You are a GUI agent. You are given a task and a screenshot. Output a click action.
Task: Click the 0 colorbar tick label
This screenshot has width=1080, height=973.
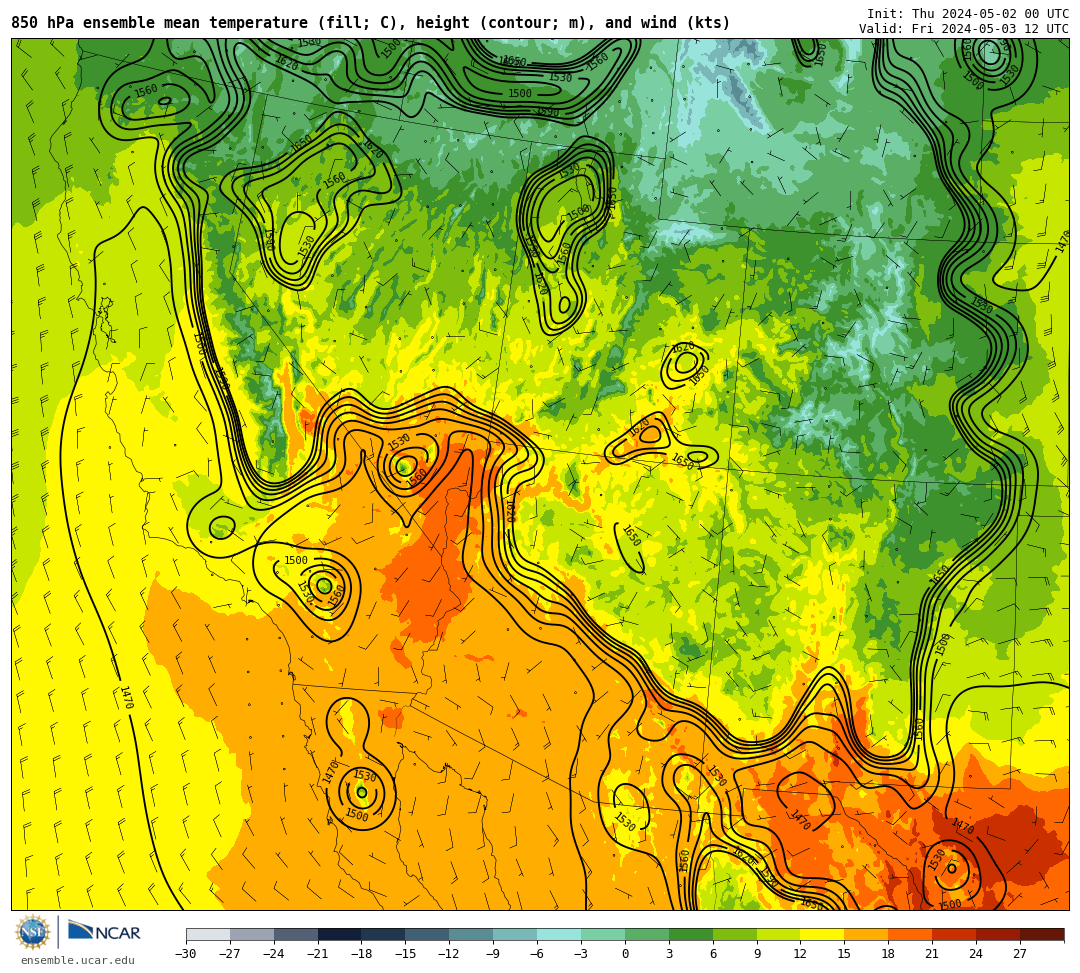pos(625,954)
